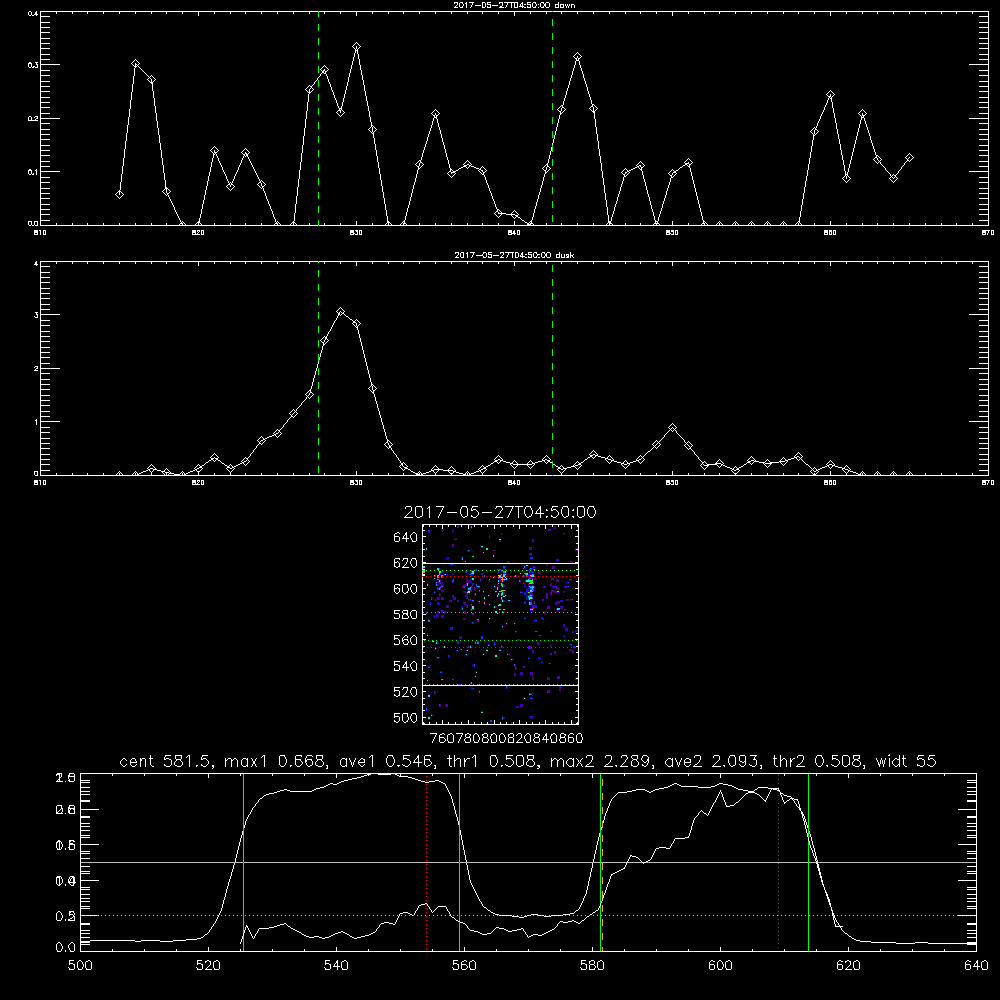
Task: Click the green vertical line near 614 in profile plot
Action: [808, 861]
